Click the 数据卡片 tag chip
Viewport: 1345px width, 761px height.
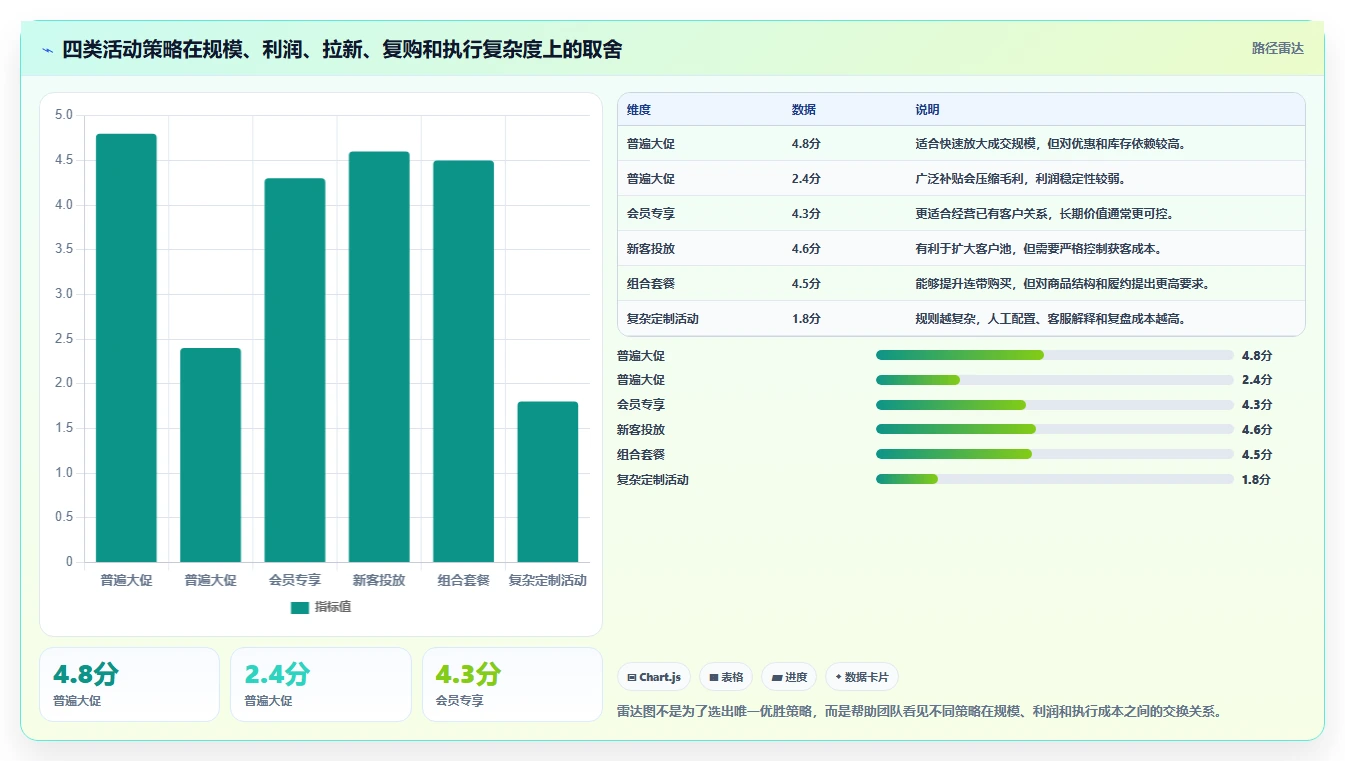[861, 677]
